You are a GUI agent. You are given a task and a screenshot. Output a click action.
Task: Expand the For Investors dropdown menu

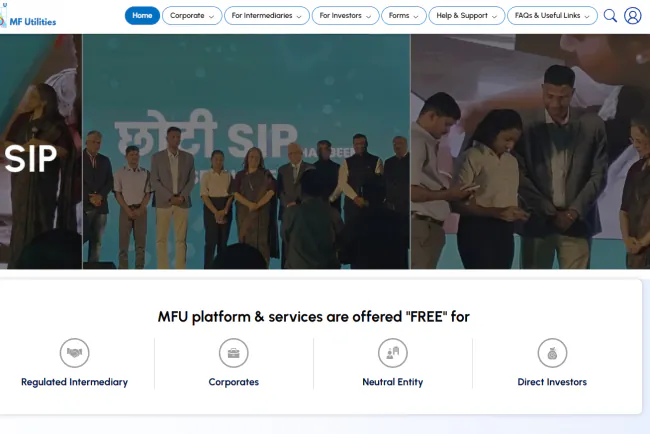(345, 16)
